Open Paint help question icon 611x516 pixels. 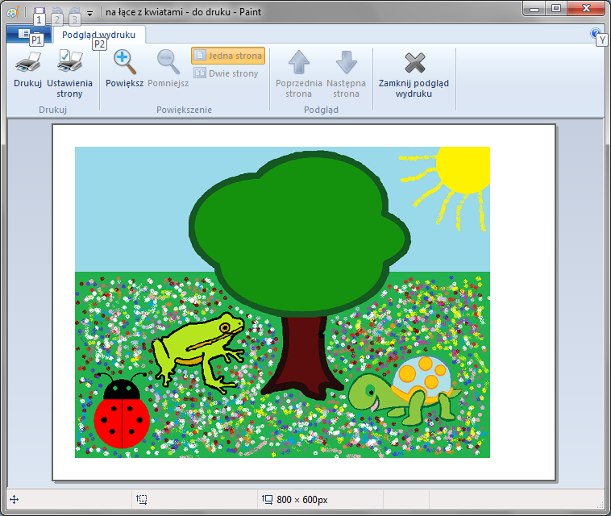[596, 34]
